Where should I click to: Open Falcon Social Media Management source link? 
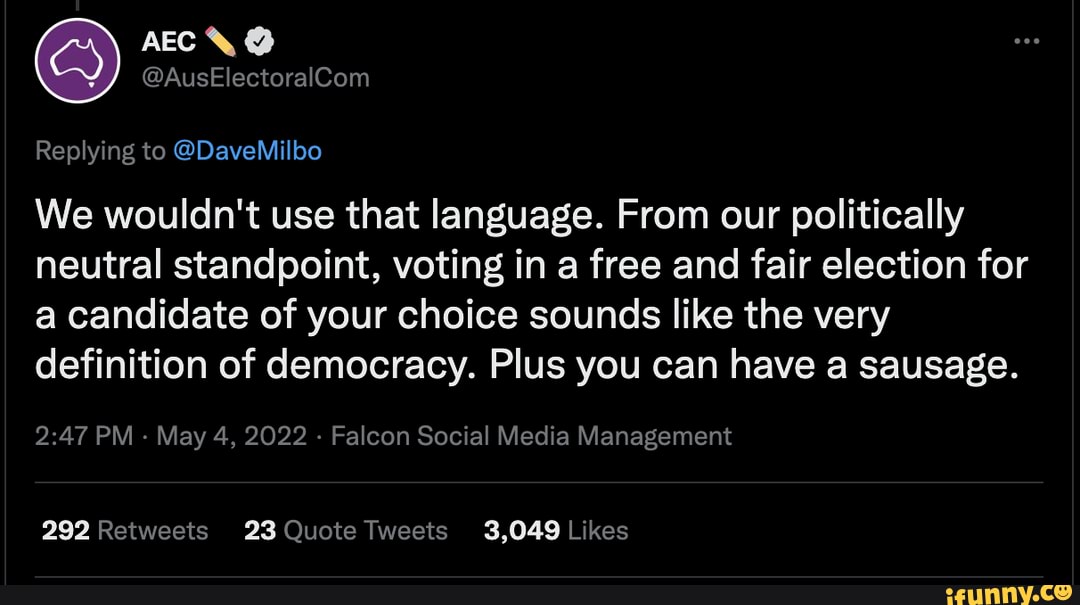click(x=530, y=437)
